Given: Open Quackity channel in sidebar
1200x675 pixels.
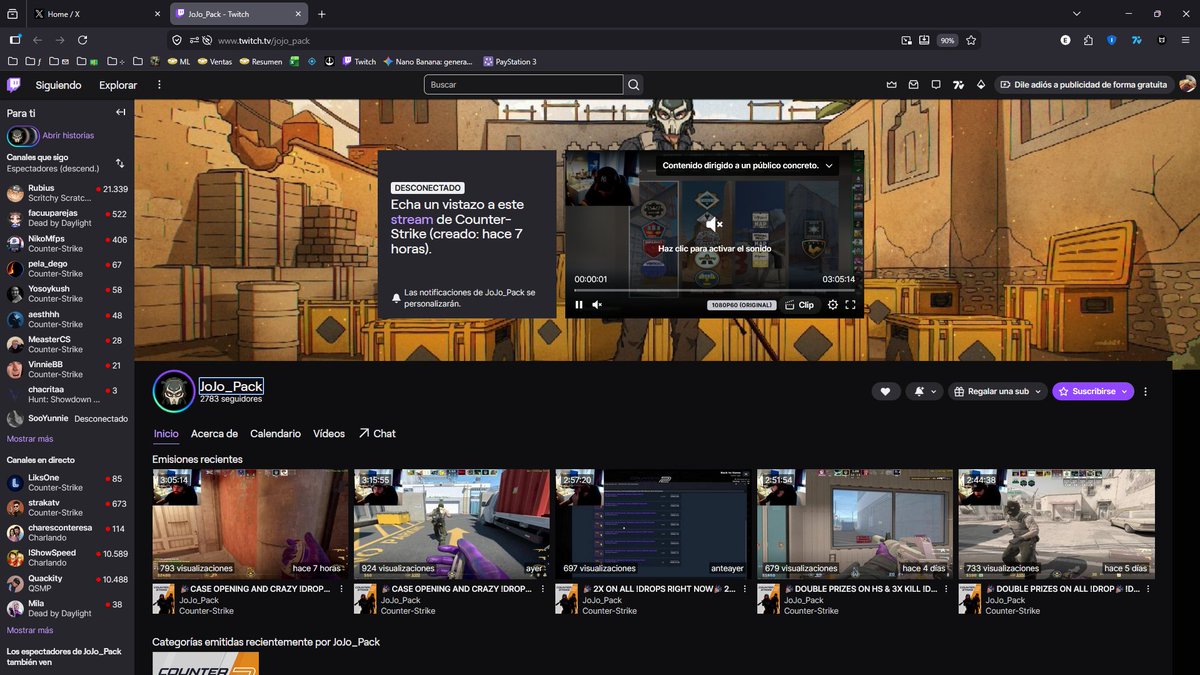Looking at the screenshot, I should 67,583.
